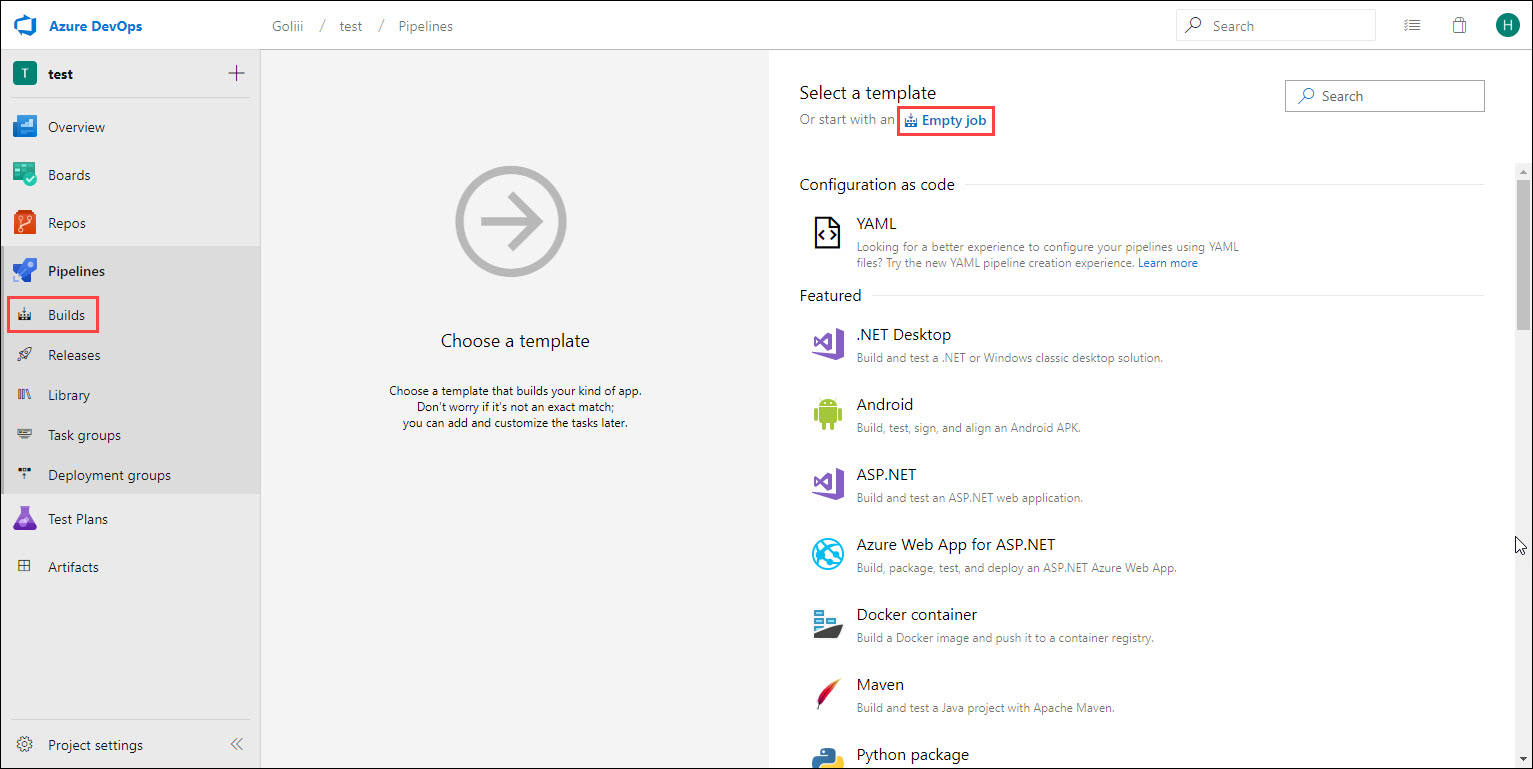Choose Azure Web App for ASP.NET title
Image resolution: width=1533 pixels, height=769 pixels.
[x=956, y=545]
